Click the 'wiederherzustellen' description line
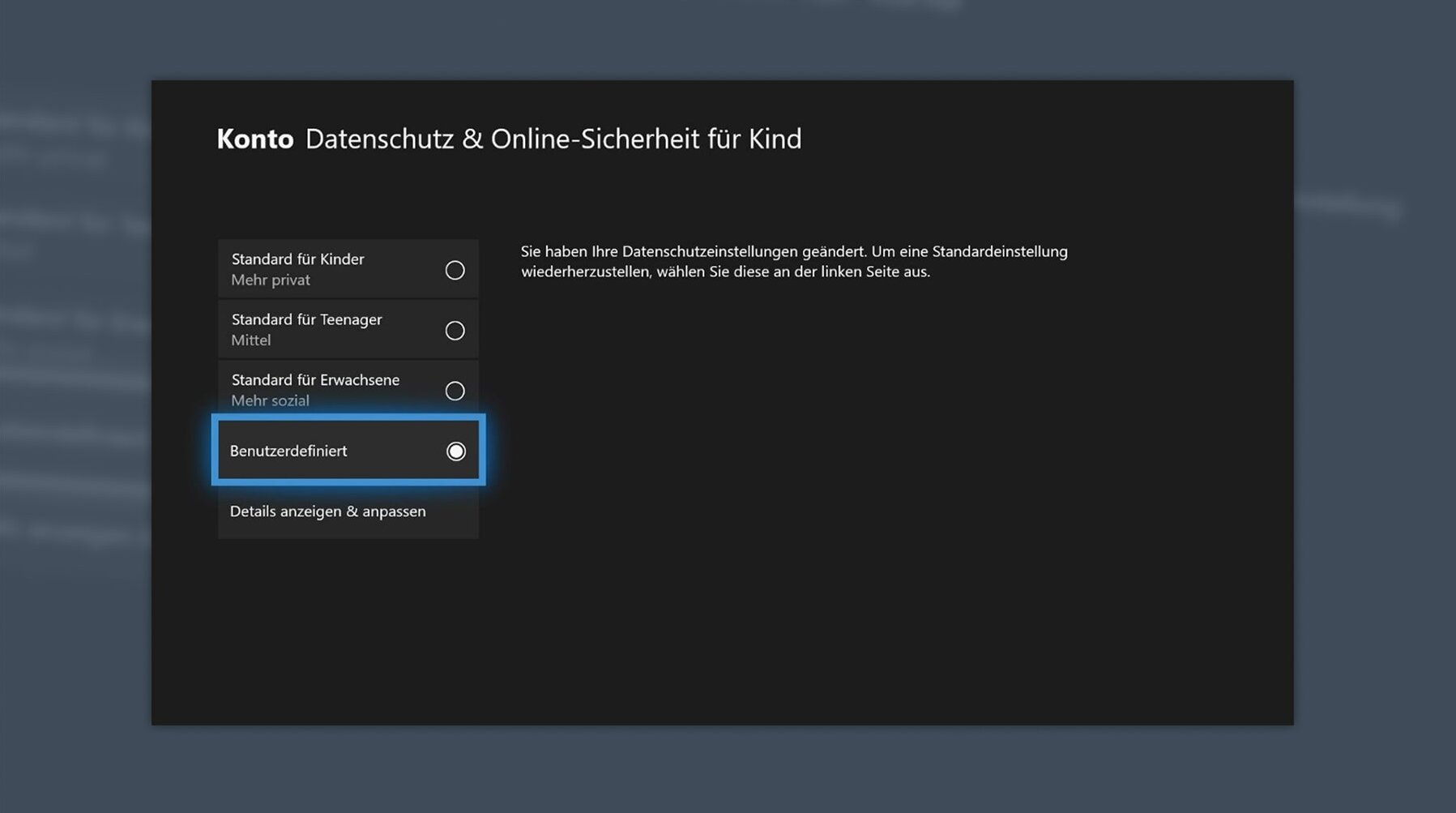The width and height of the screenshot is (1456, 813). pyautogui.click(x=725, y=272)
